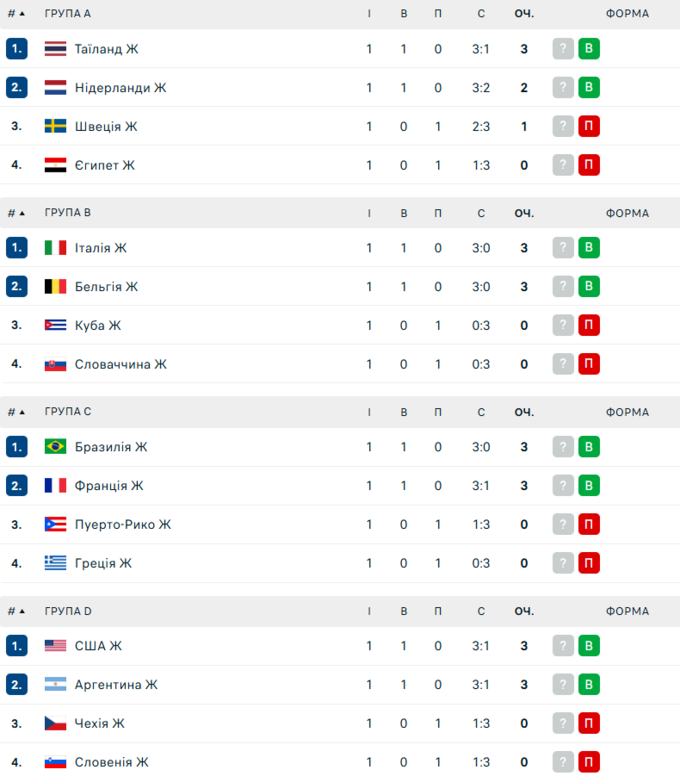This screenshot has height=776, width=680.
Task: Click green В form badge for Франція Ж
Action: (589, 486)
